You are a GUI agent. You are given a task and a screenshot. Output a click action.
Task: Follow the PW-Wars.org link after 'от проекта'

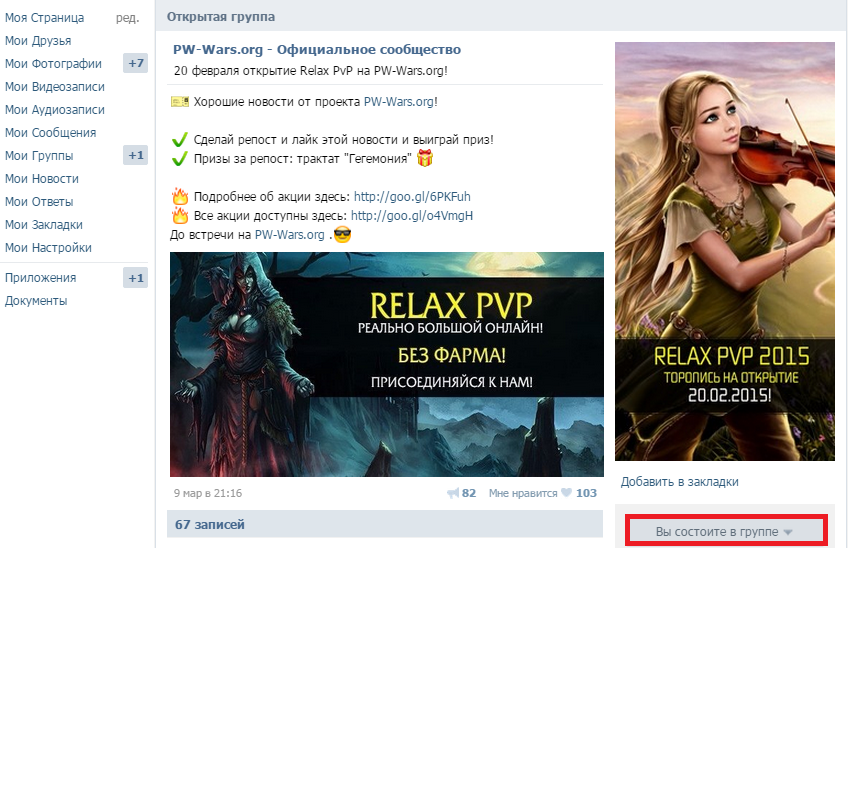click(399, 102)
